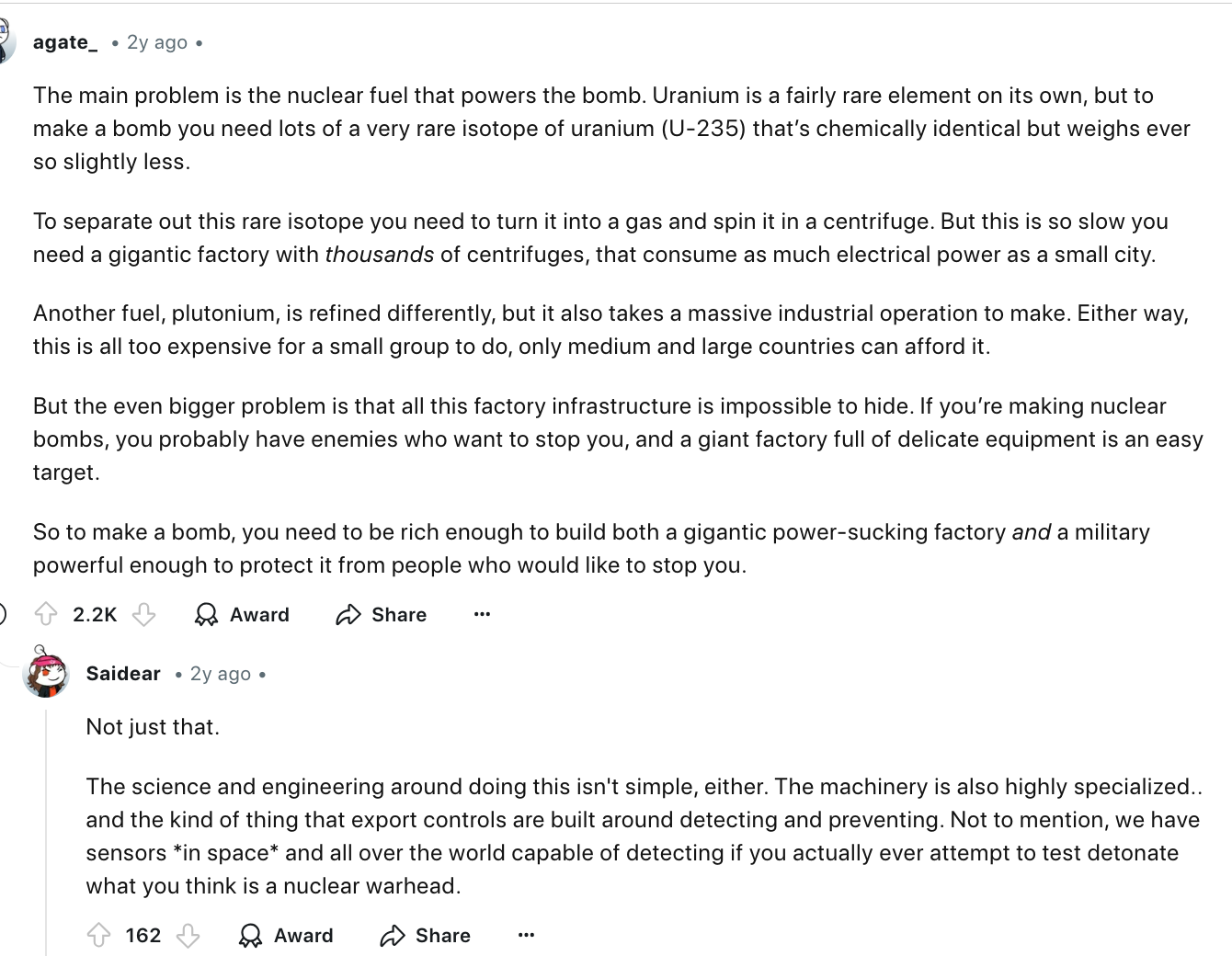The height and width of the screenshot is (956, 1232).
Task: Downvote Saidear's reply
Action: click(188, 935)
